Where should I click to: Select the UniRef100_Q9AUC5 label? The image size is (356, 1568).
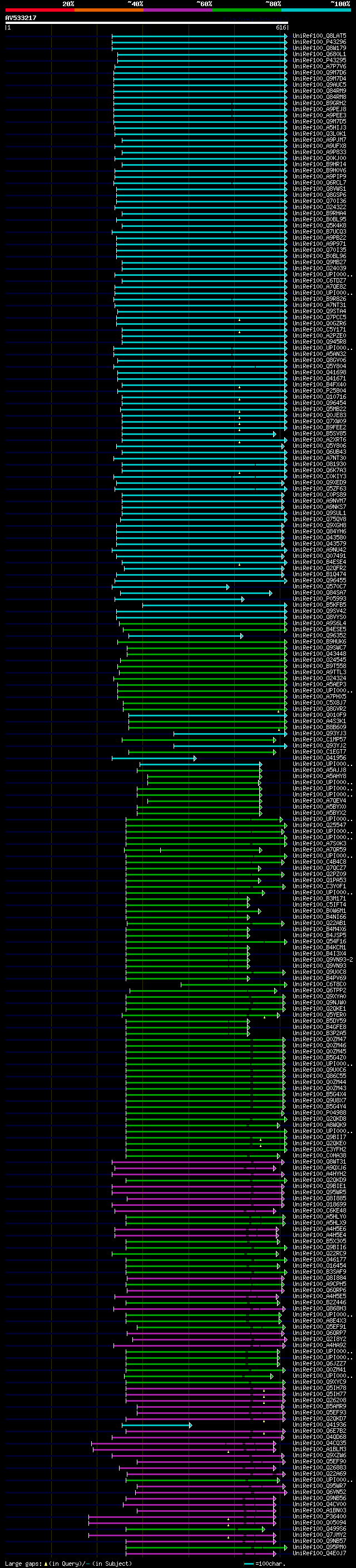(x=319, y=85)
